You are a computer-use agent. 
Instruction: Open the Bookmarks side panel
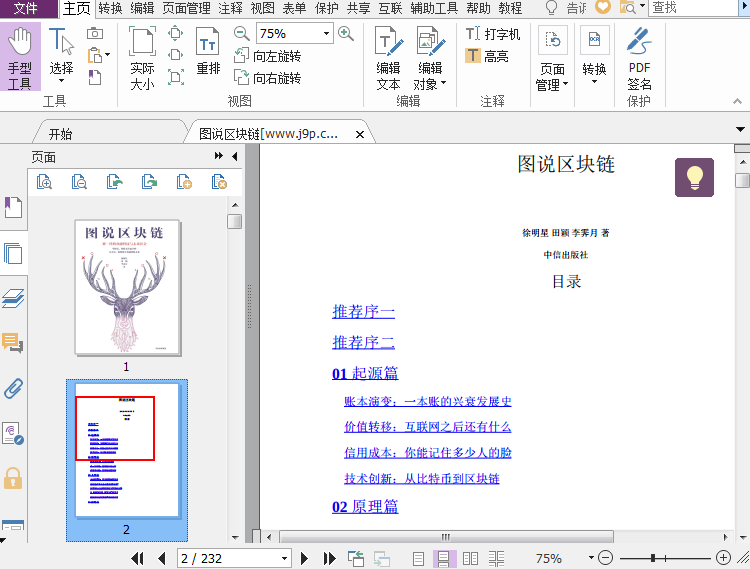[13, 208]
